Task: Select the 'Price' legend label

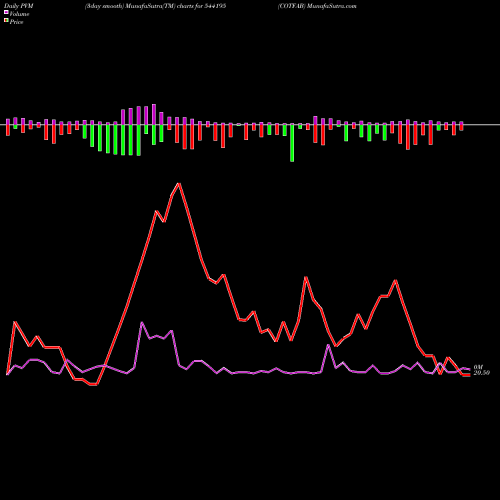Action: pos(16,22)
